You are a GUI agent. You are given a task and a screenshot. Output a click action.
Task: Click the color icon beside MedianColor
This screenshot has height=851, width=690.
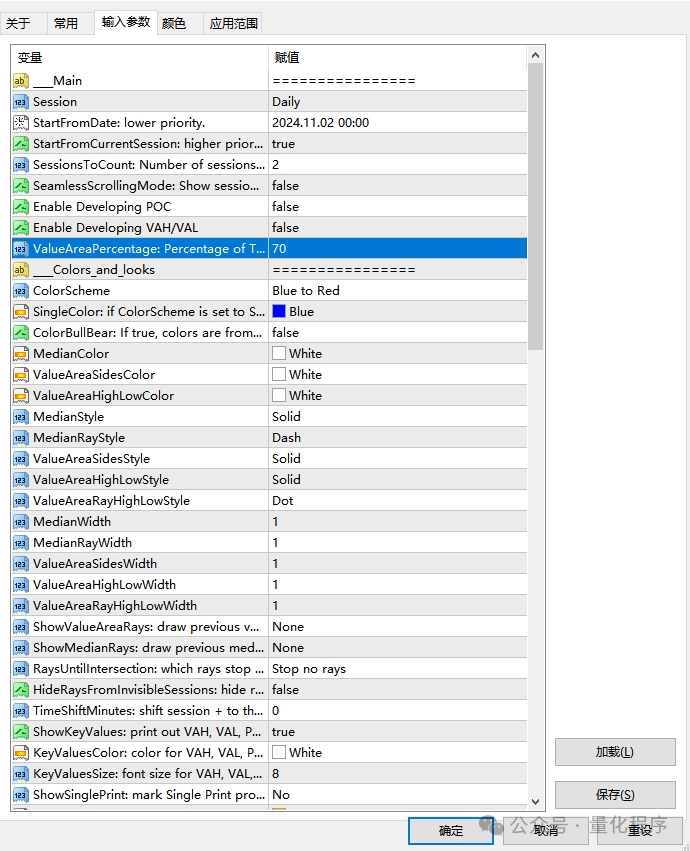coord(21,354)
